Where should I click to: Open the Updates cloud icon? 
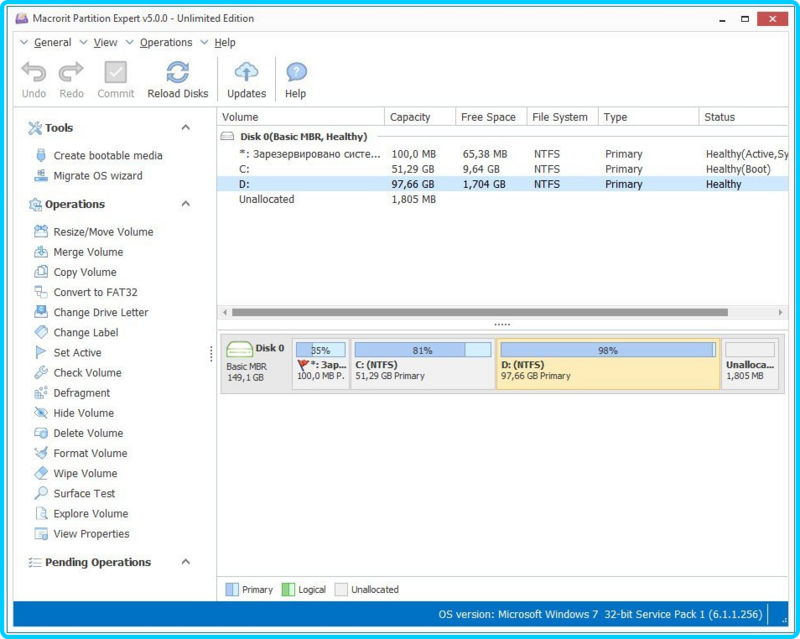click(246, 72)
